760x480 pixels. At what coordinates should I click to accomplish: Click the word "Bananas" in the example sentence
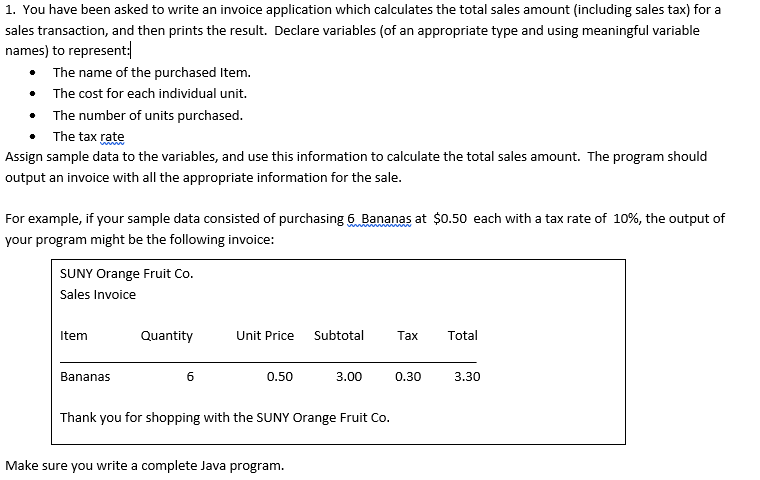point(386,219)
